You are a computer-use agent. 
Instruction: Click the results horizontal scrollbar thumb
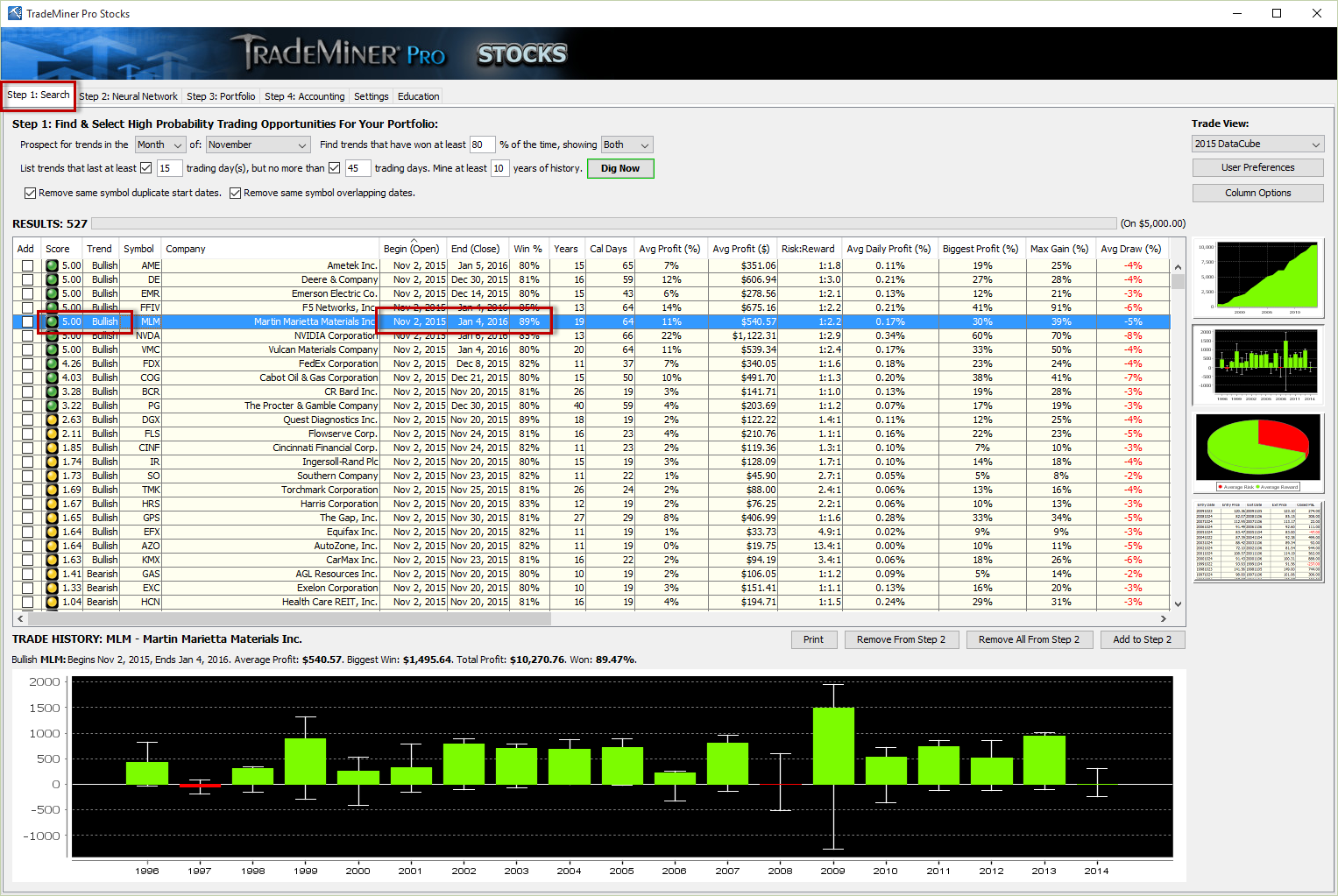pyautogui.click(x=289, y=618)
